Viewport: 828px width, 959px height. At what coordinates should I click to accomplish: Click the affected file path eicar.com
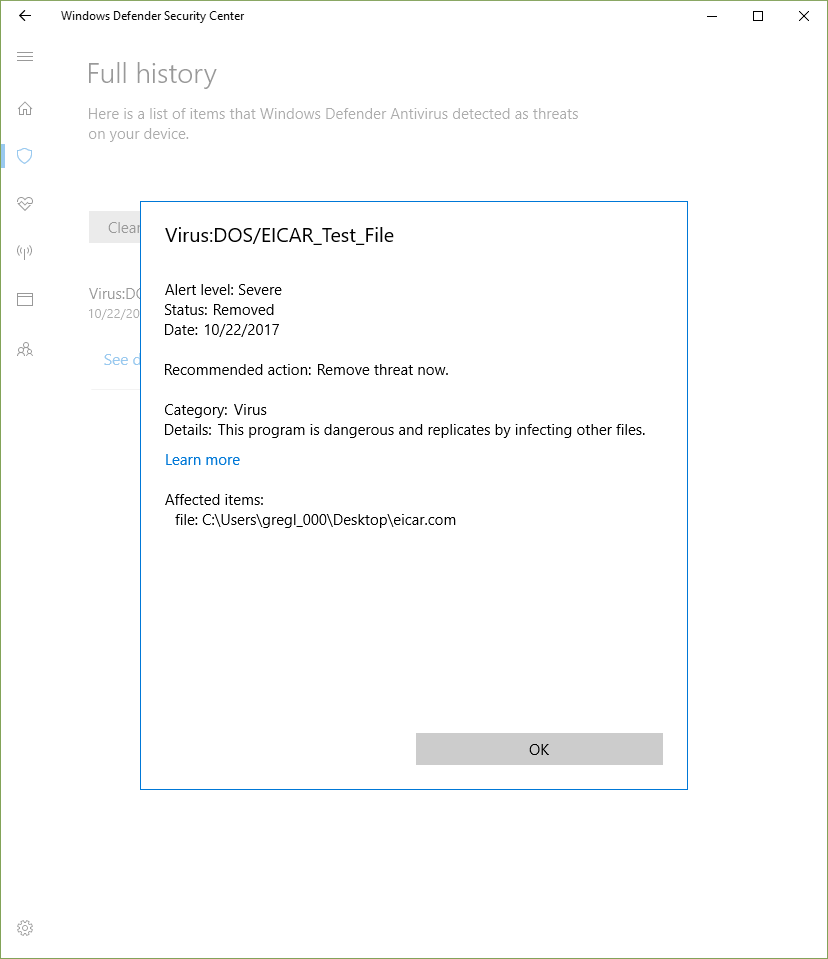pyautogui.click(x=316, y=520)
